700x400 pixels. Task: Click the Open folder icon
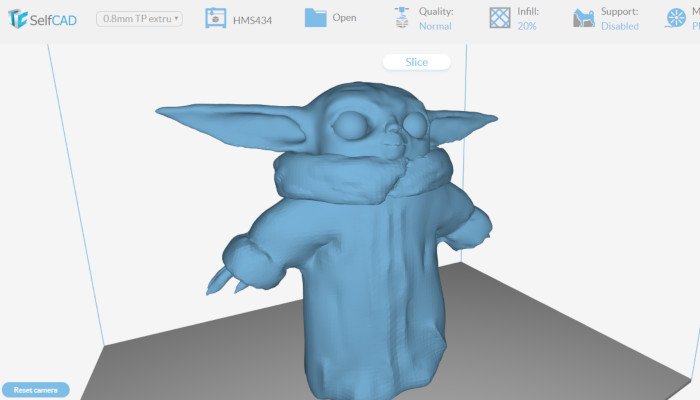(x=315, y=18)
